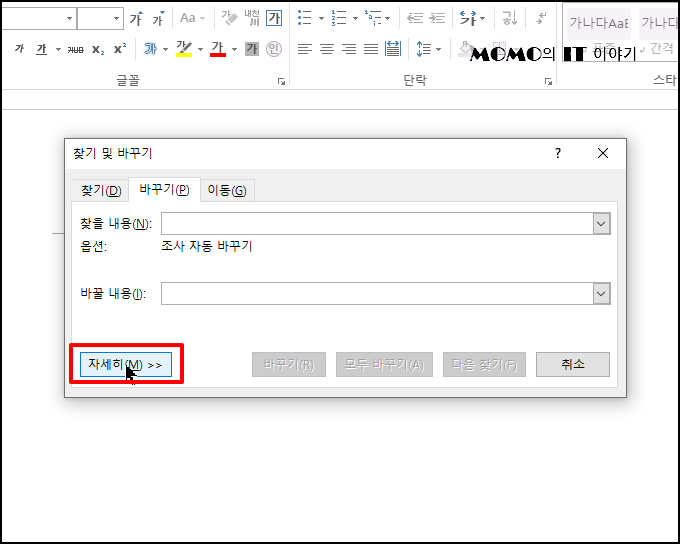
Task: Click the sort icon
Action: [510, 18]
